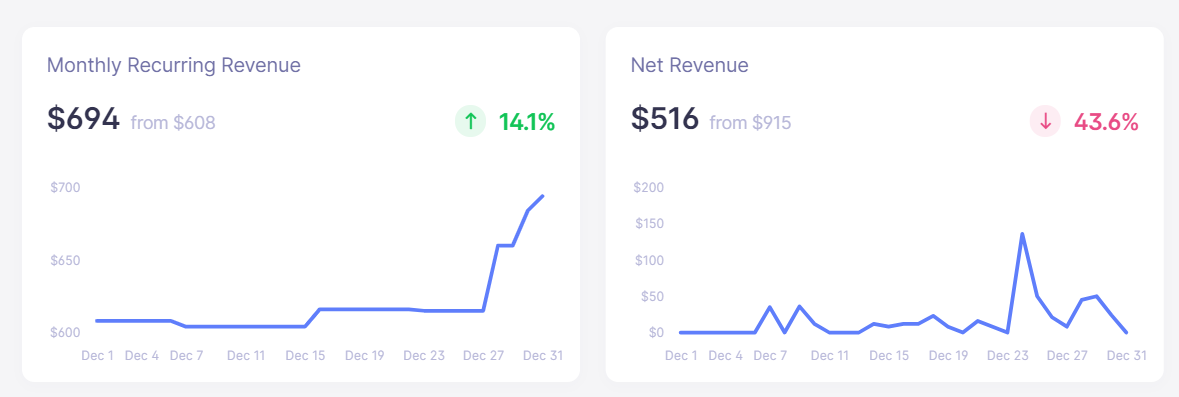Click the red down-arrow decline icon
The image size is (1179, 397).
pos(1045,121)
